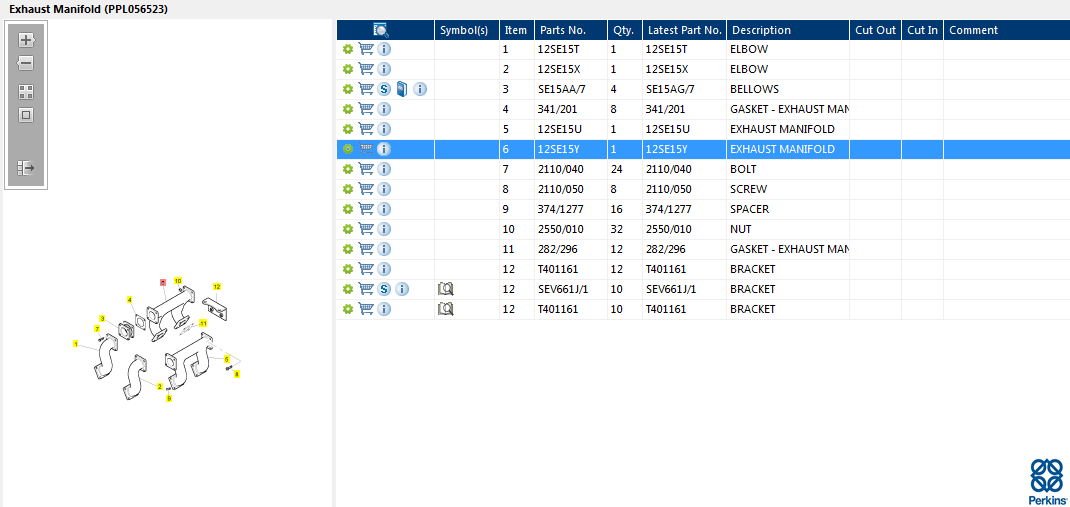Add the selected 12SE15Y manifold to cart

[366, 149]
